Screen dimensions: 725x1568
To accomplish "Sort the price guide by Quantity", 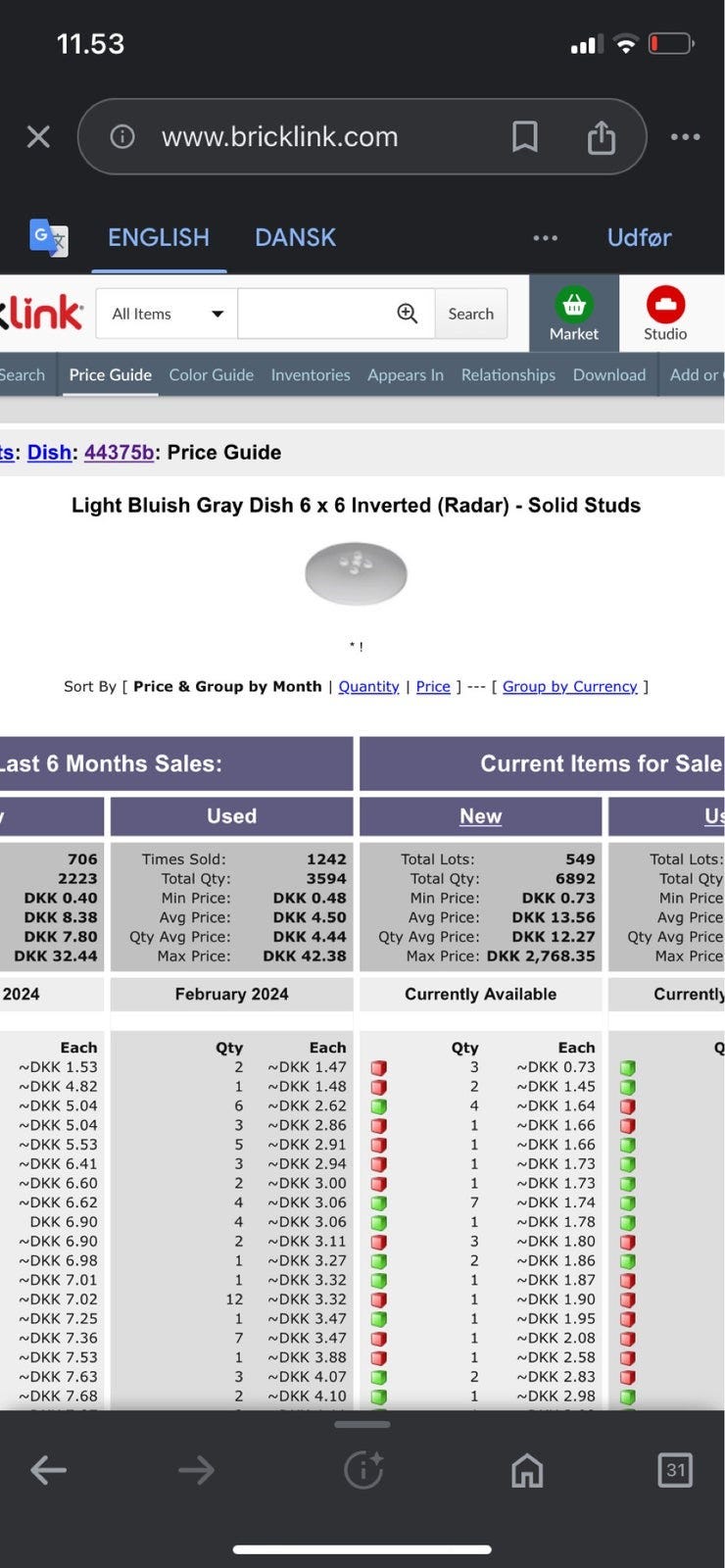I will tap(368, 686).
